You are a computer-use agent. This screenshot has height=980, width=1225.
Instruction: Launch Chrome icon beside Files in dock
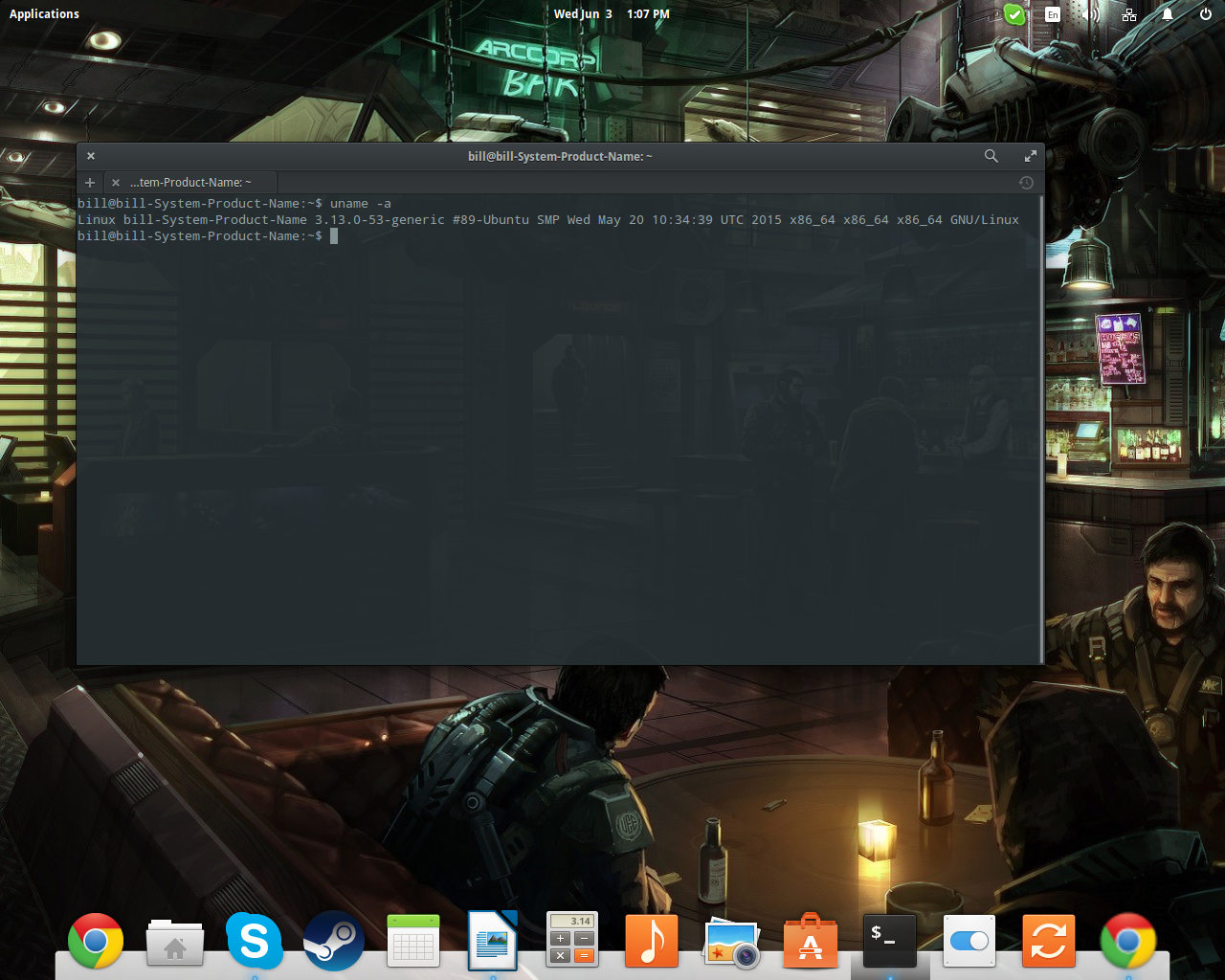point(96,941)
